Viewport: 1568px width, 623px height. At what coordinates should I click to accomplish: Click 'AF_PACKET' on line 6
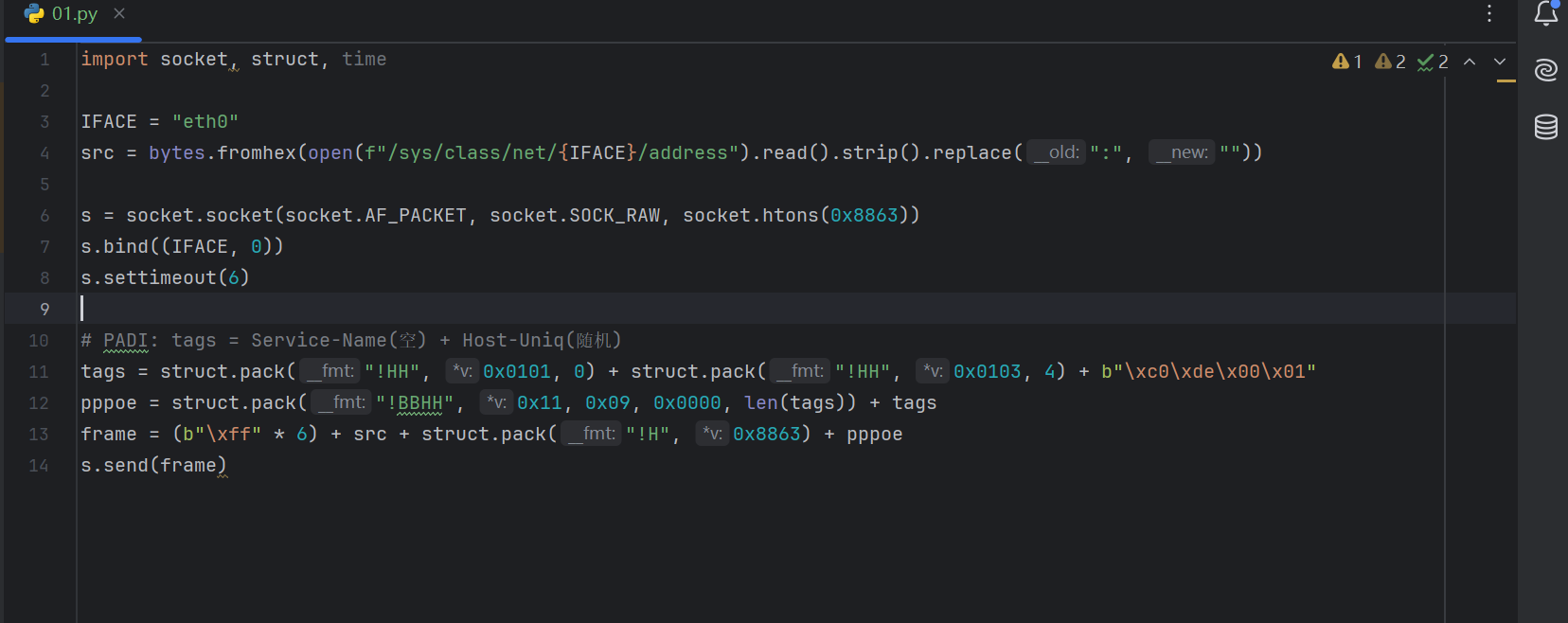pos(416,215)
